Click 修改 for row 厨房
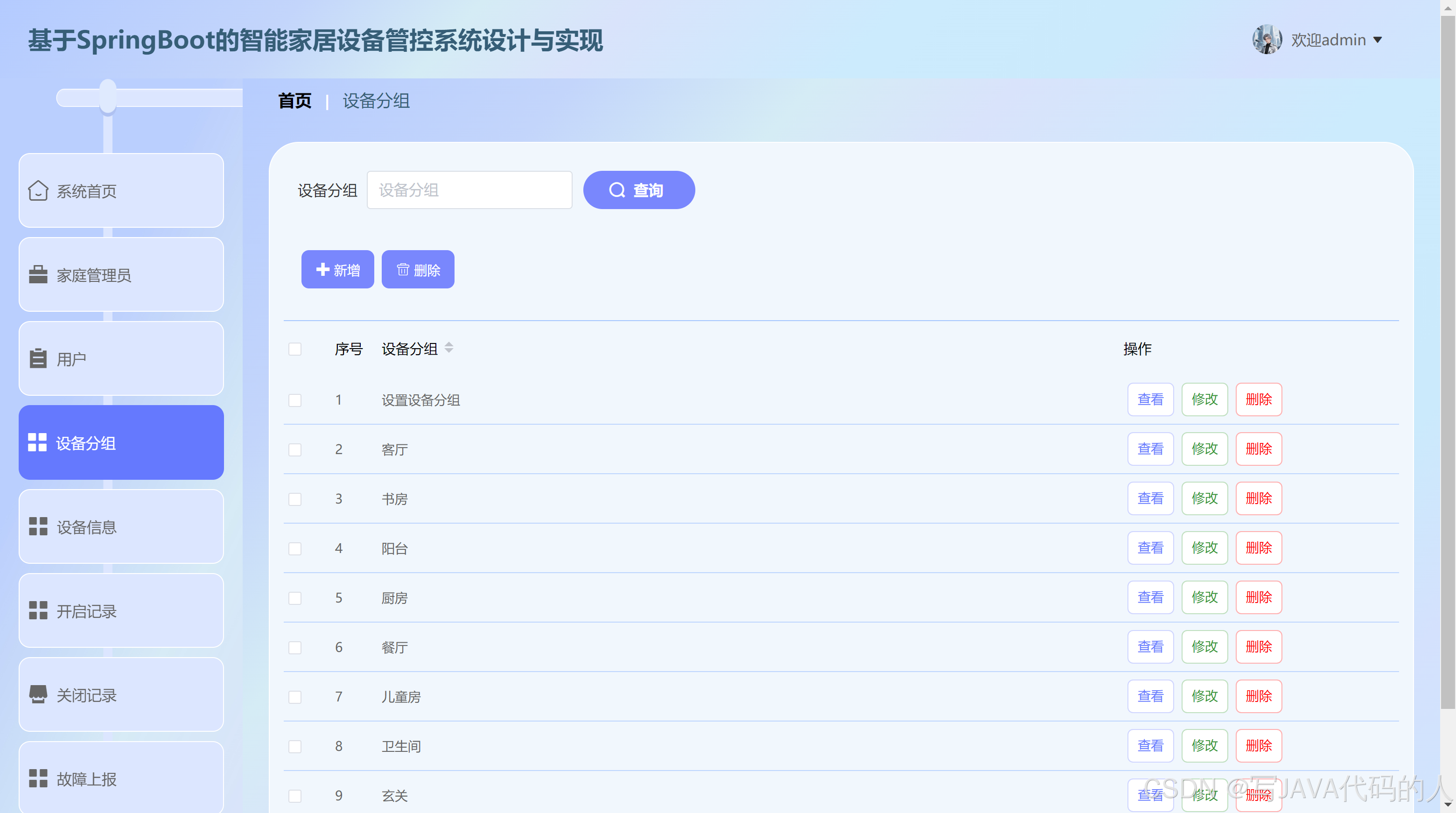1456x813 pixels. pos(1204,597)
